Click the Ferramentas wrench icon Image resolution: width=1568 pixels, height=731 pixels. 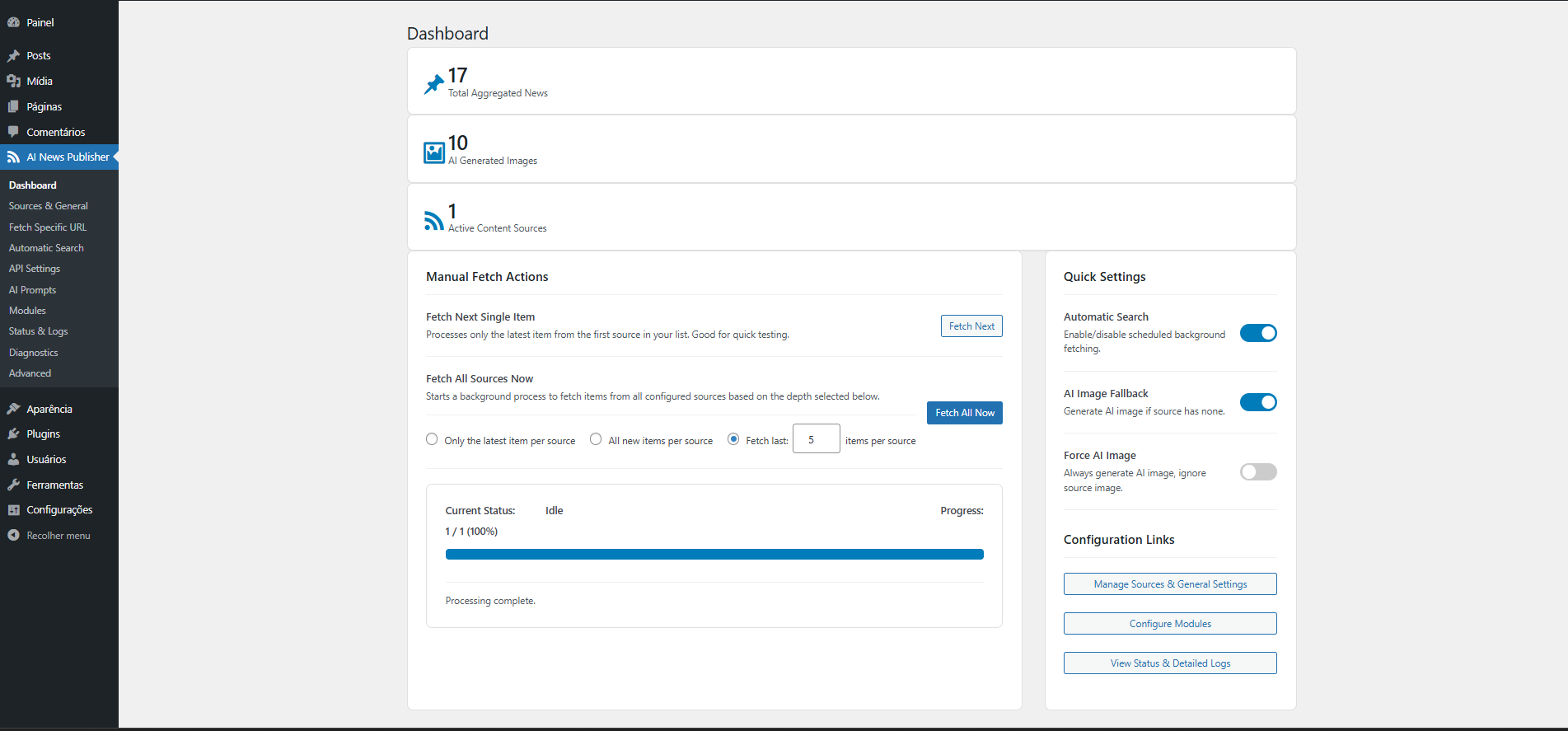[x=13, y=485]
